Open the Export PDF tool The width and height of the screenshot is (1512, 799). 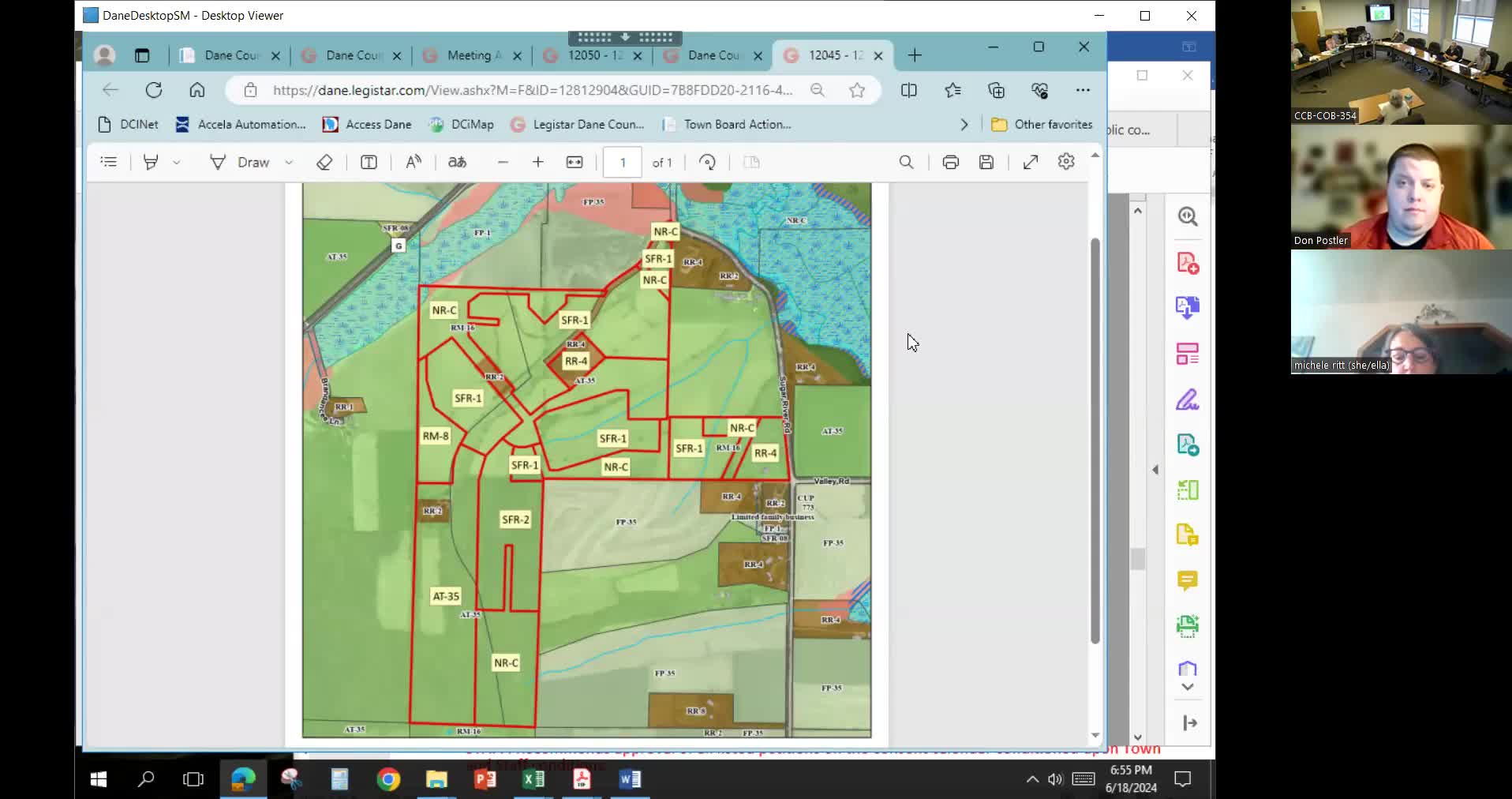[x=1188, y=307]
